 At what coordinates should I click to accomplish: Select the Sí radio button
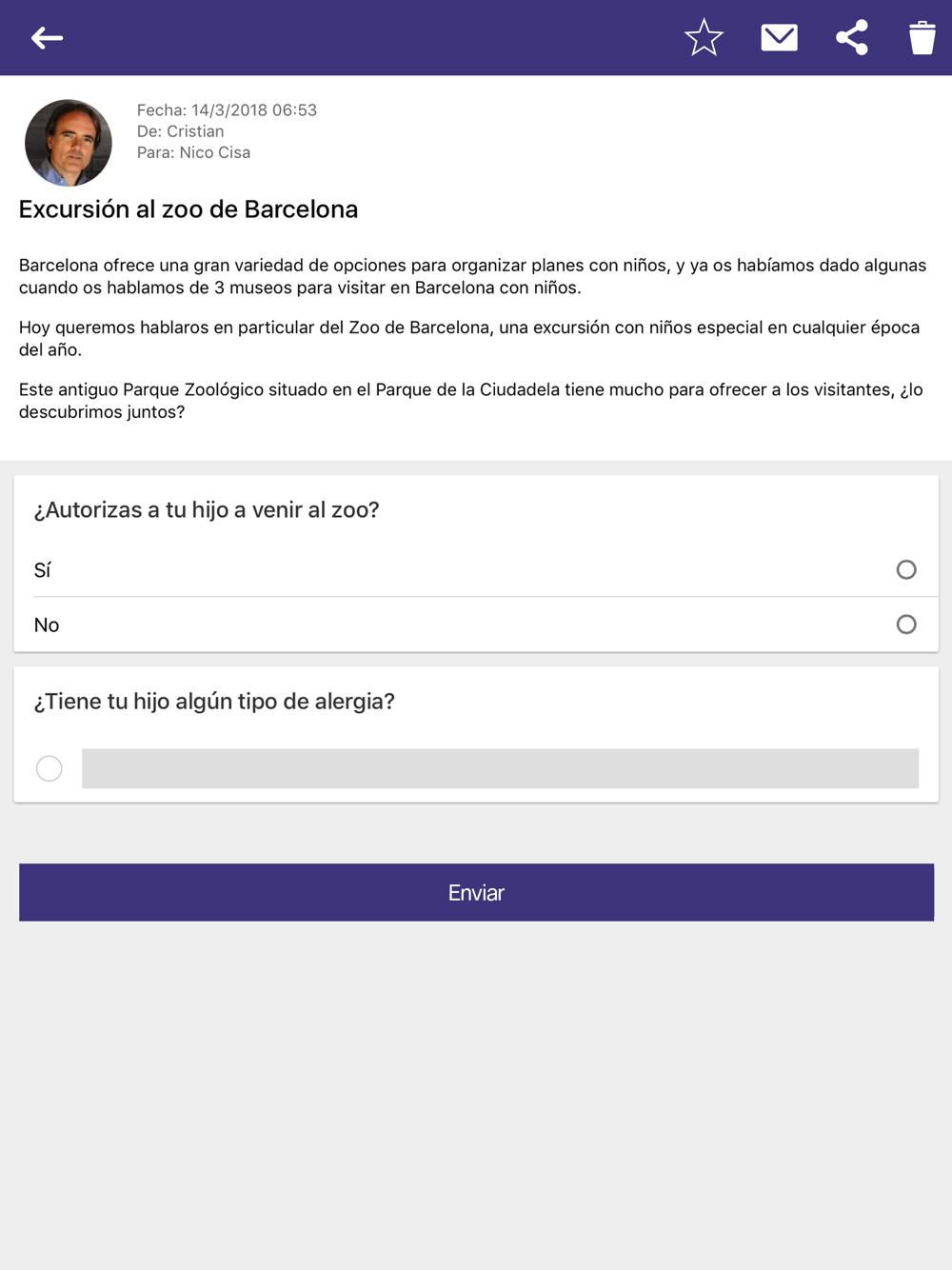coord(906,569)
